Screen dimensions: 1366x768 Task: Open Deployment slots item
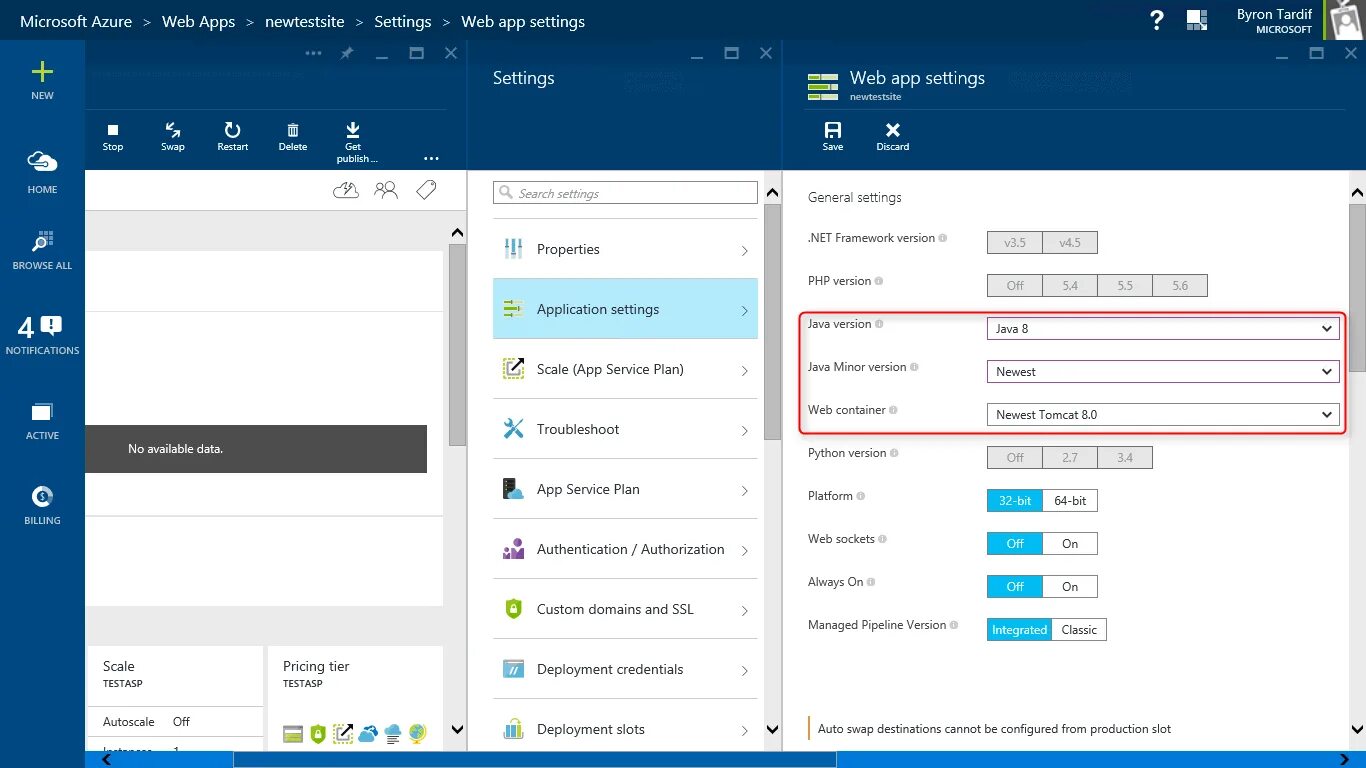(x=625, y=729)
